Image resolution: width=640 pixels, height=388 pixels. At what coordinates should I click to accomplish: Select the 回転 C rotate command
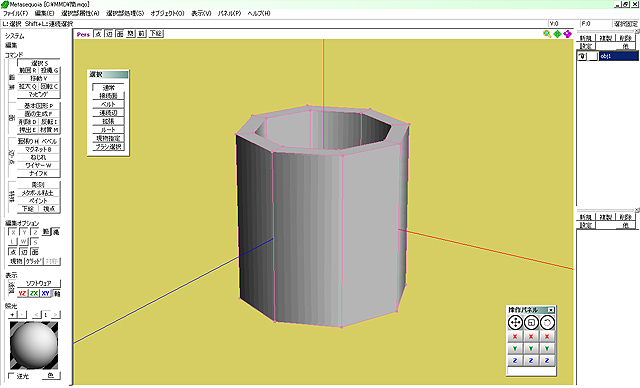(49, 86)
